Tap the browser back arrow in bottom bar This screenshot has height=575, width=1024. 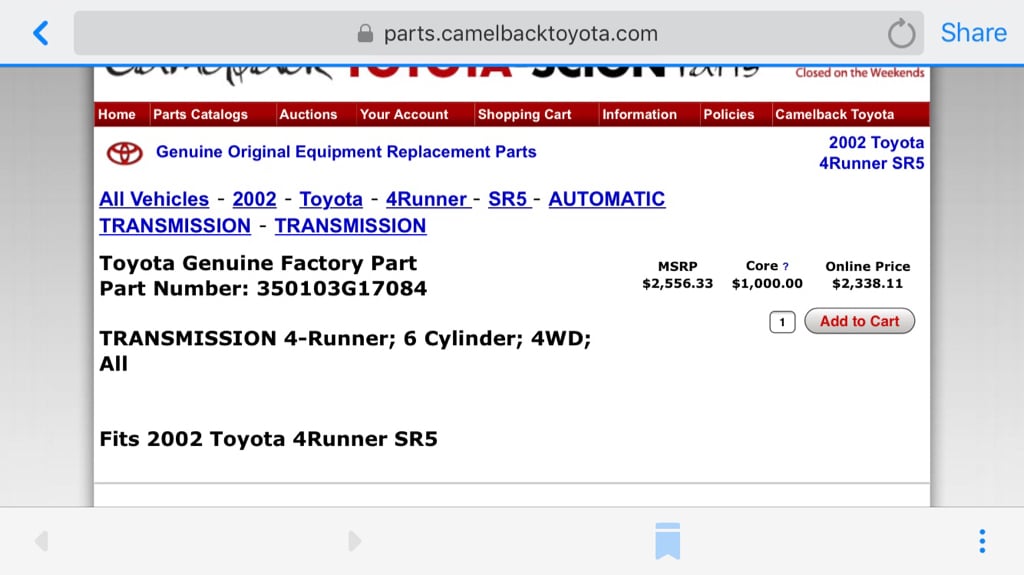tap(41, 541)
